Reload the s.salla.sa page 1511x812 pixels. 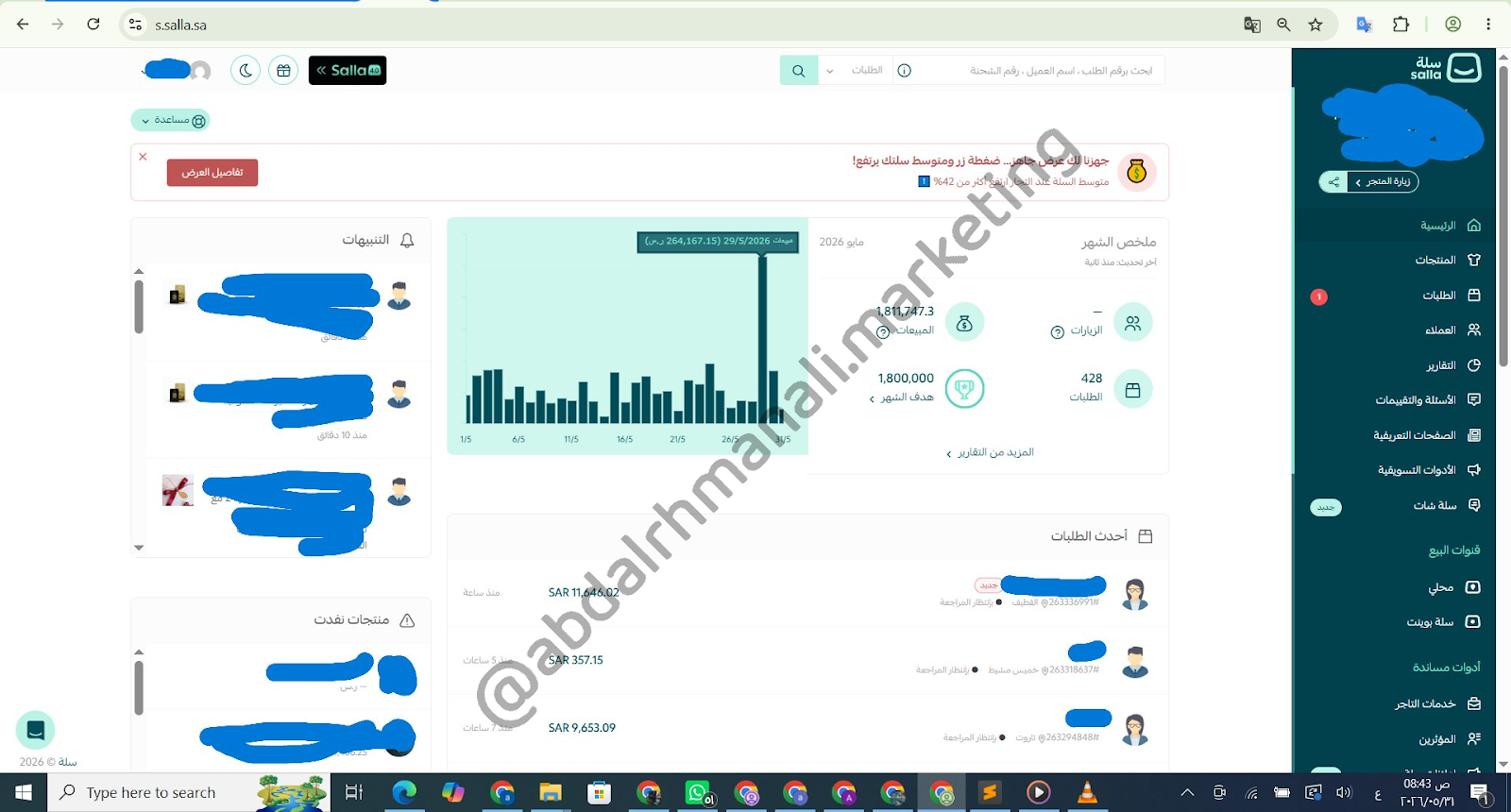[x=93, y=25]
